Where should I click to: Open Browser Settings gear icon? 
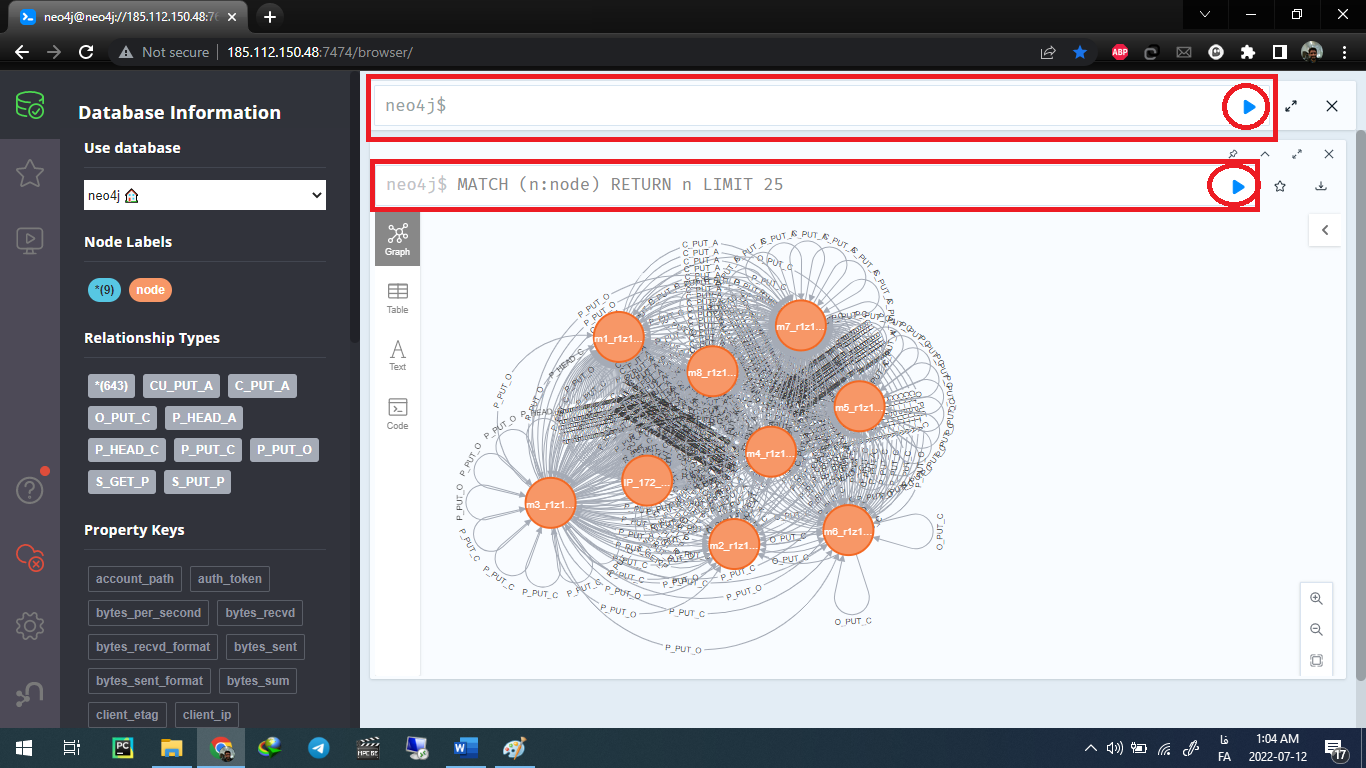[x=30, y=626]
